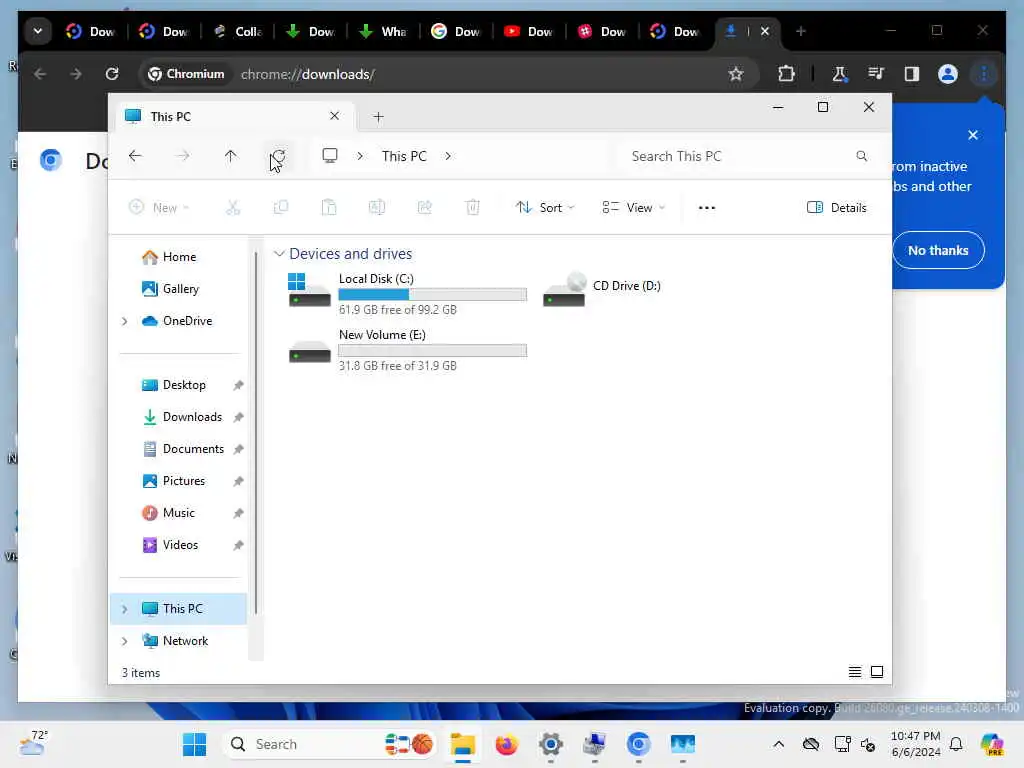Close the active Chromium downloads tab
The width and height of the screenshot is (1024, 768).
[x=765, y=31]
